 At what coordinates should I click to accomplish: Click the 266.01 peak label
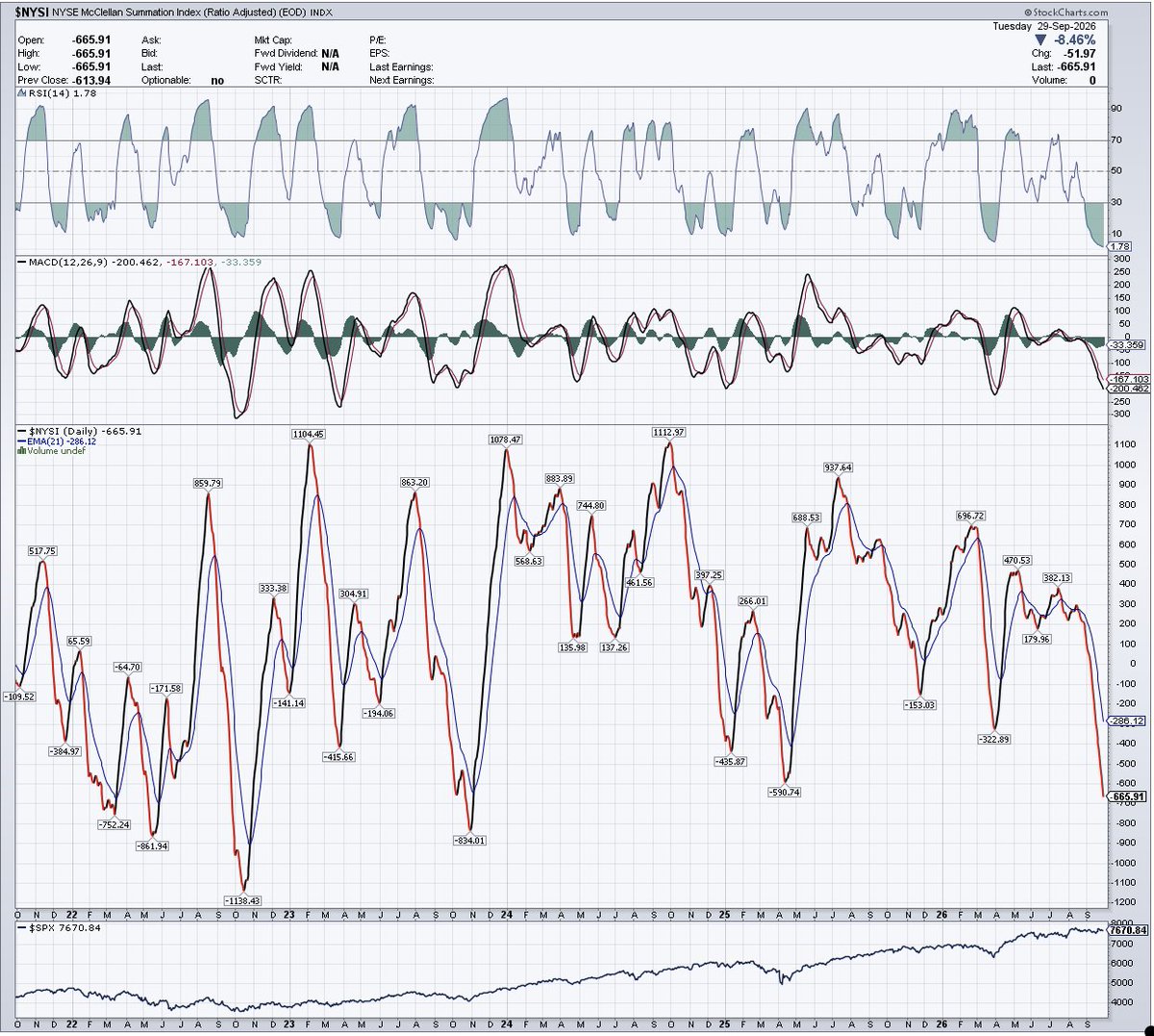coord(752,601)
